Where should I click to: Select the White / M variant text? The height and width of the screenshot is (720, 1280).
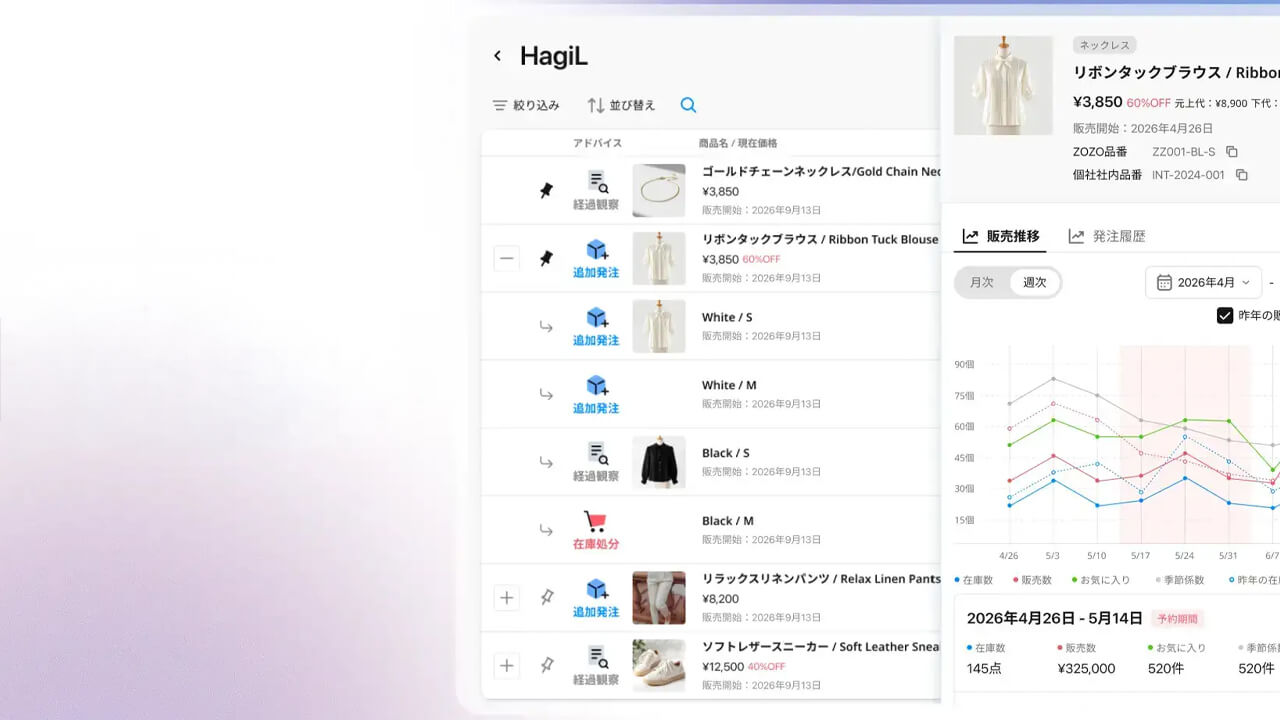(x=729, y=386)
